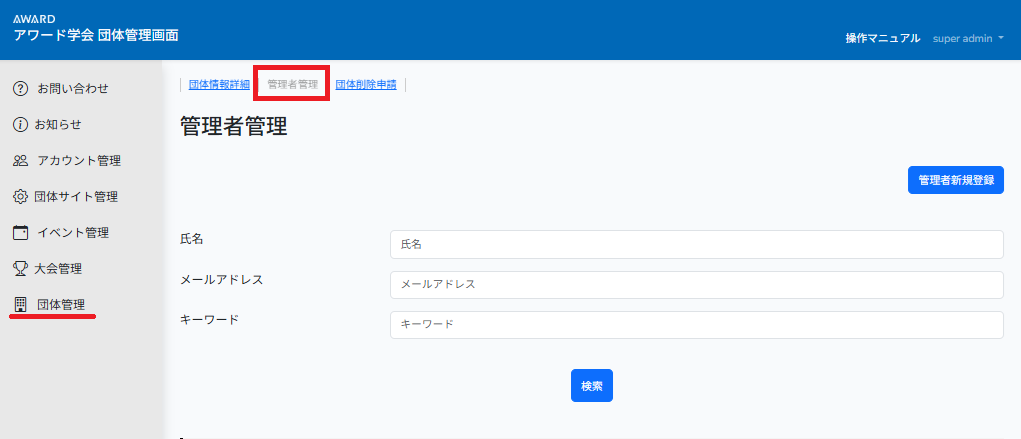1021x439 pixels.
Task: Open 団体サイト管理 with the gear icon
Action: point(20,197)
